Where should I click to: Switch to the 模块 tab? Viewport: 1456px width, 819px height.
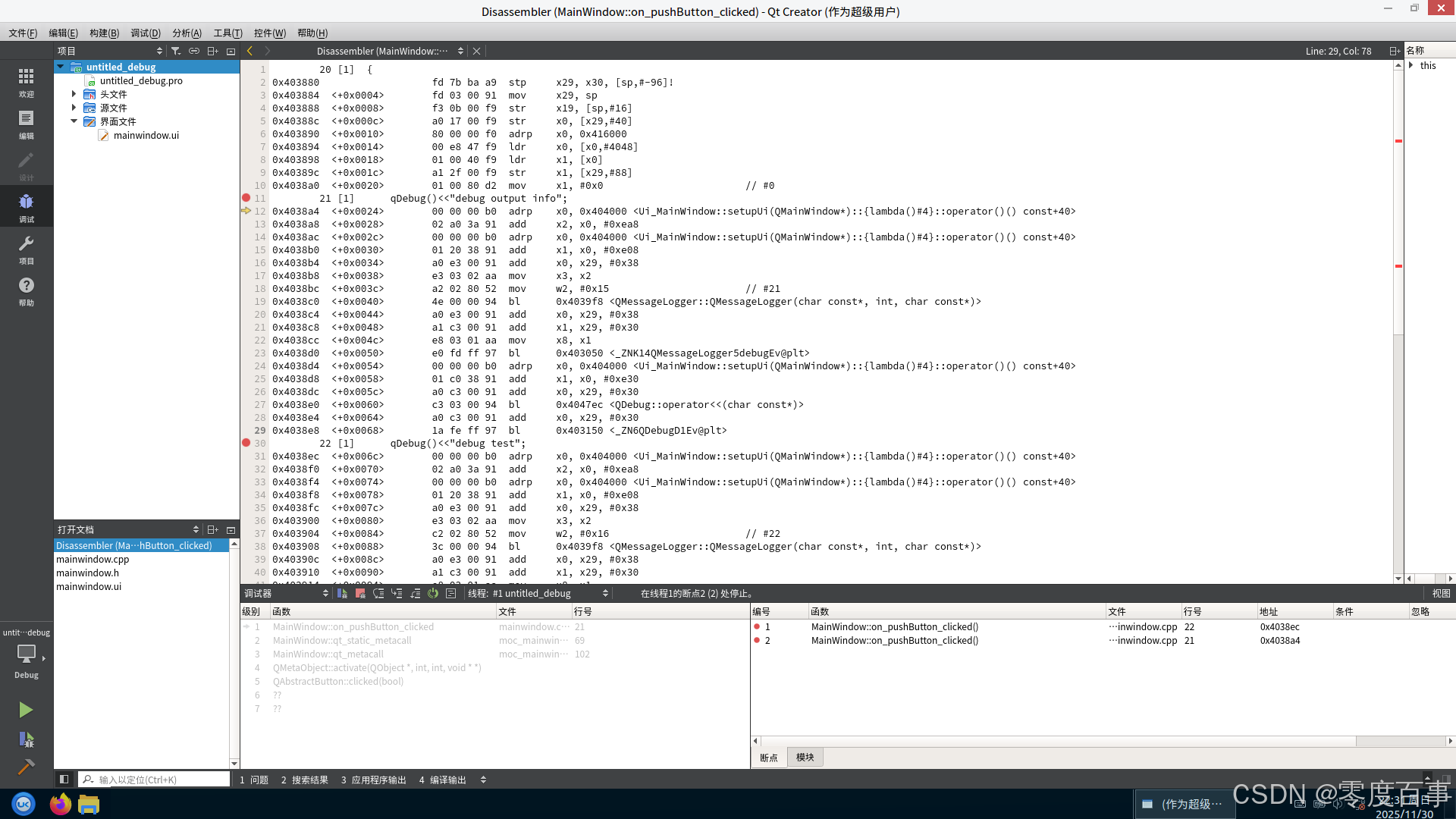tap(805, 758)
